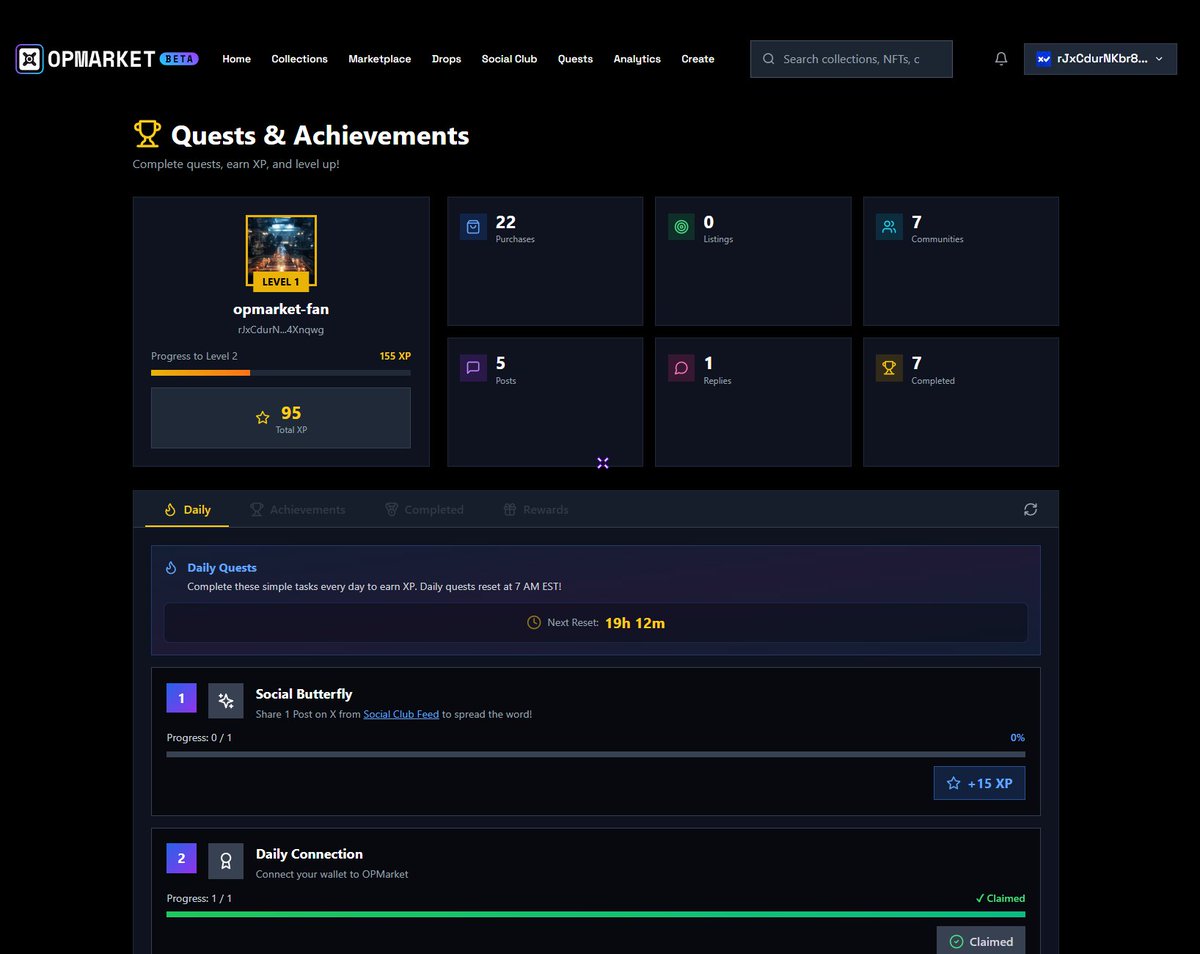The image size is (1200, 954).
Task: Click the 19h 12m countdown
Action: (x=635, y=622)
